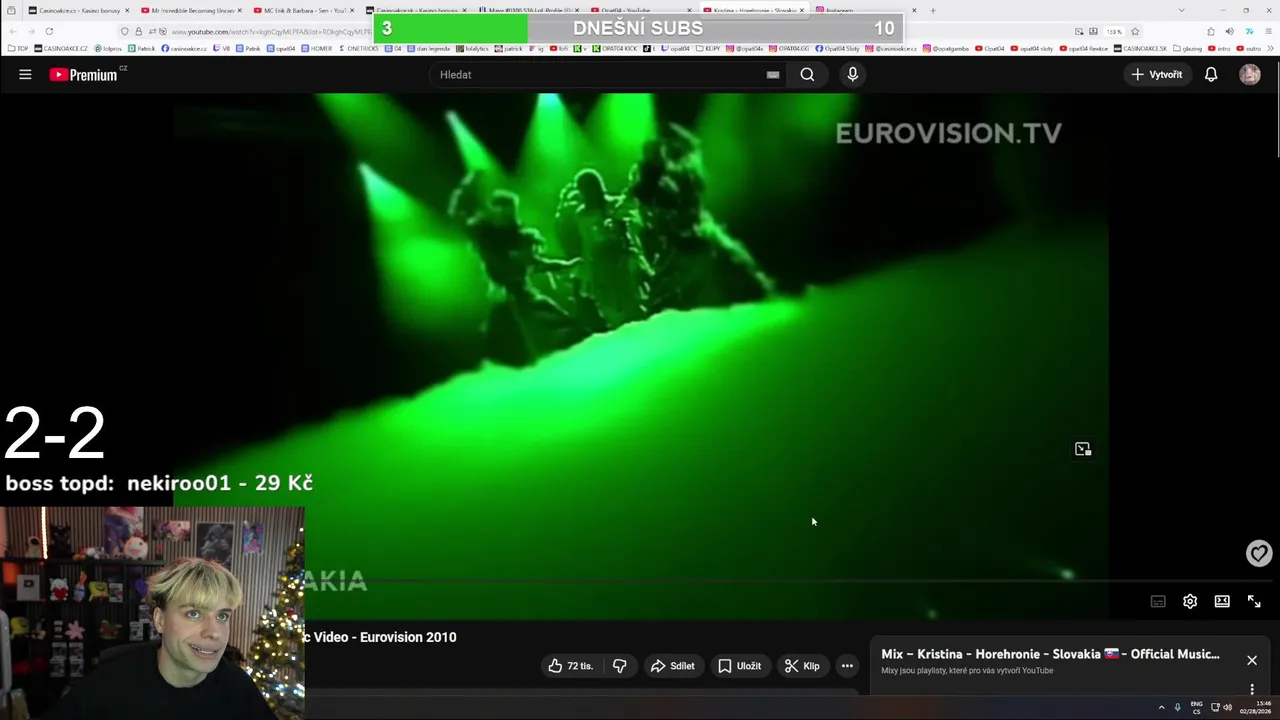Switch the player to theater mode
This screenshot has height=720, width=1280.
click(1222, 601)
